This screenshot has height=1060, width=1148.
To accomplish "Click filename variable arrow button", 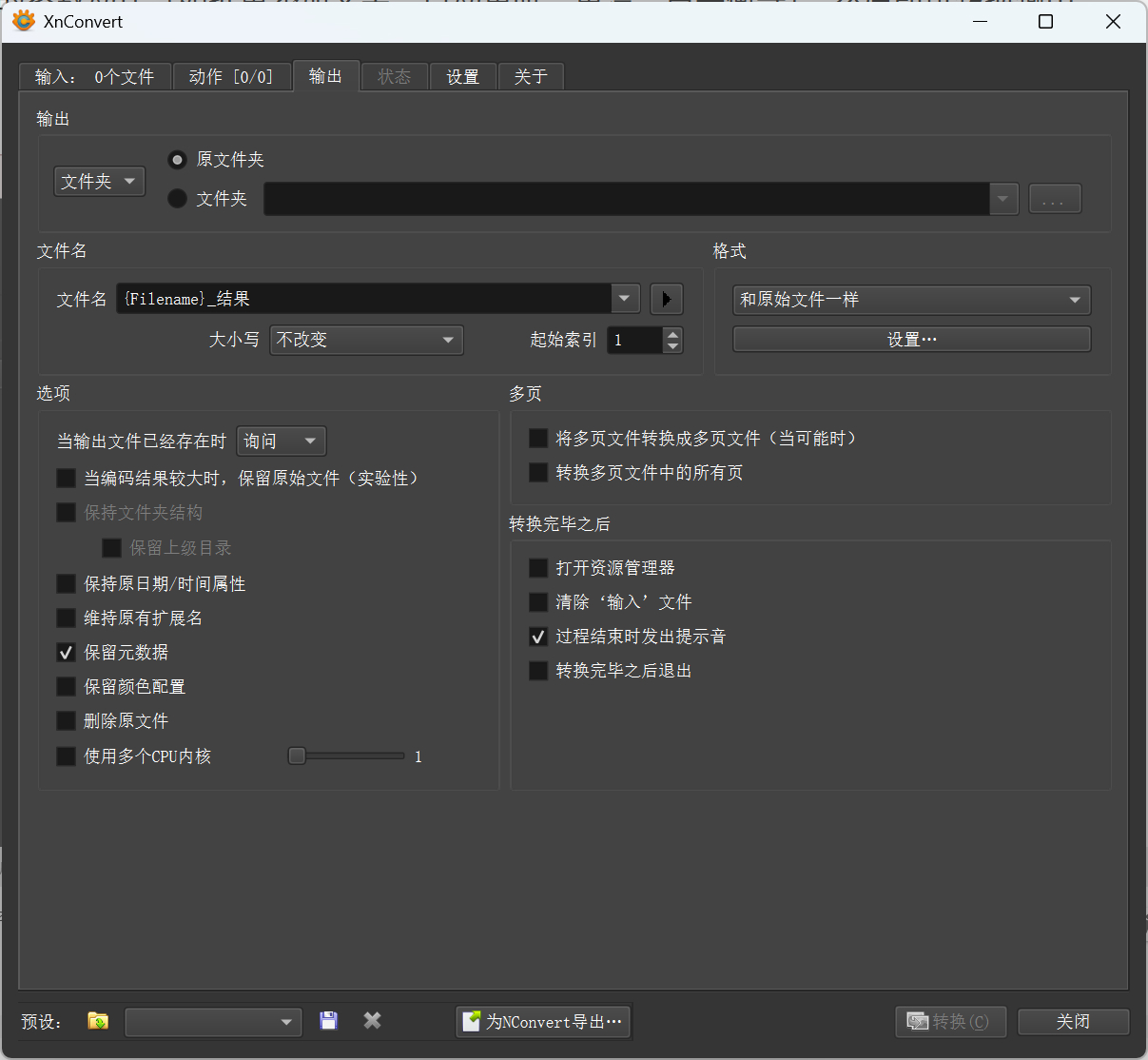I will (x=667, y=299).
